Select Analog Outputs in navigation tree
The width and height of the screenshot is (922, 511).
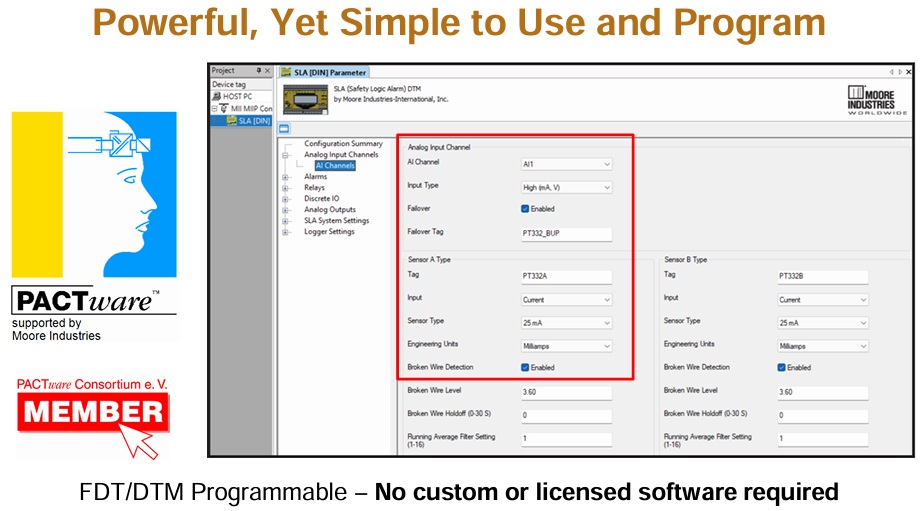point(330,209)
